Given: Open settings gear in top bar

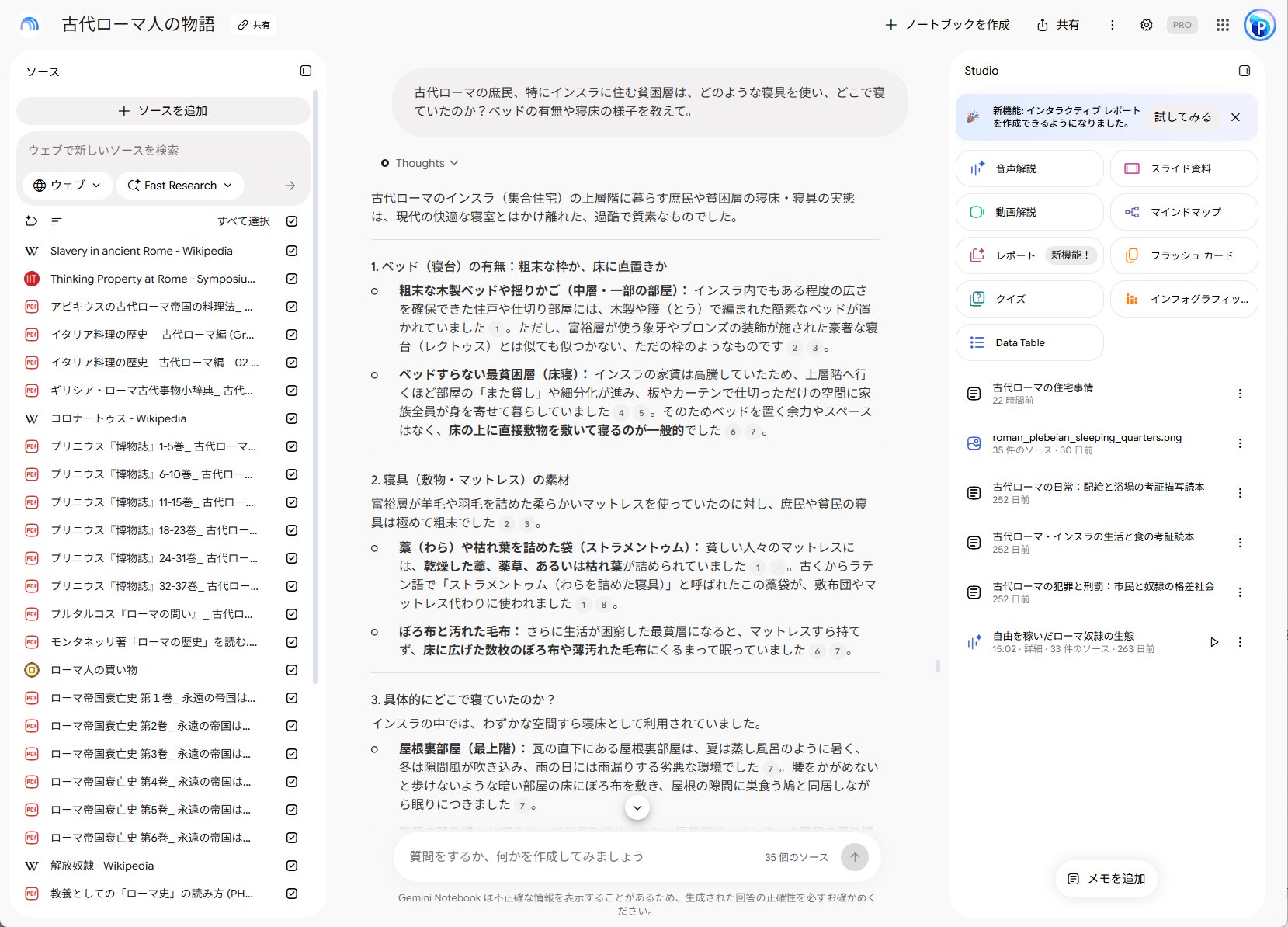Looking at the screenshot, I should coord(1146,25).
